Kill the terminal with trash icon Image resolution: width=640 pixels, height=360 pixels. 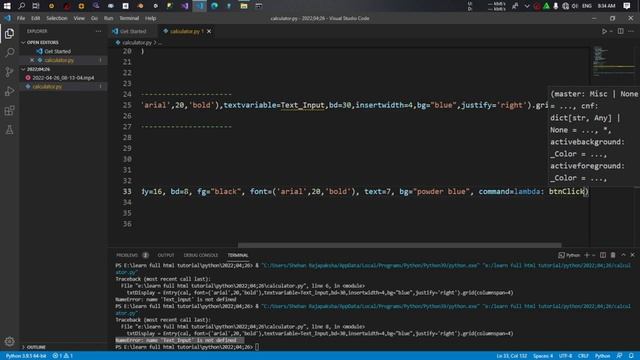(613, 255)
